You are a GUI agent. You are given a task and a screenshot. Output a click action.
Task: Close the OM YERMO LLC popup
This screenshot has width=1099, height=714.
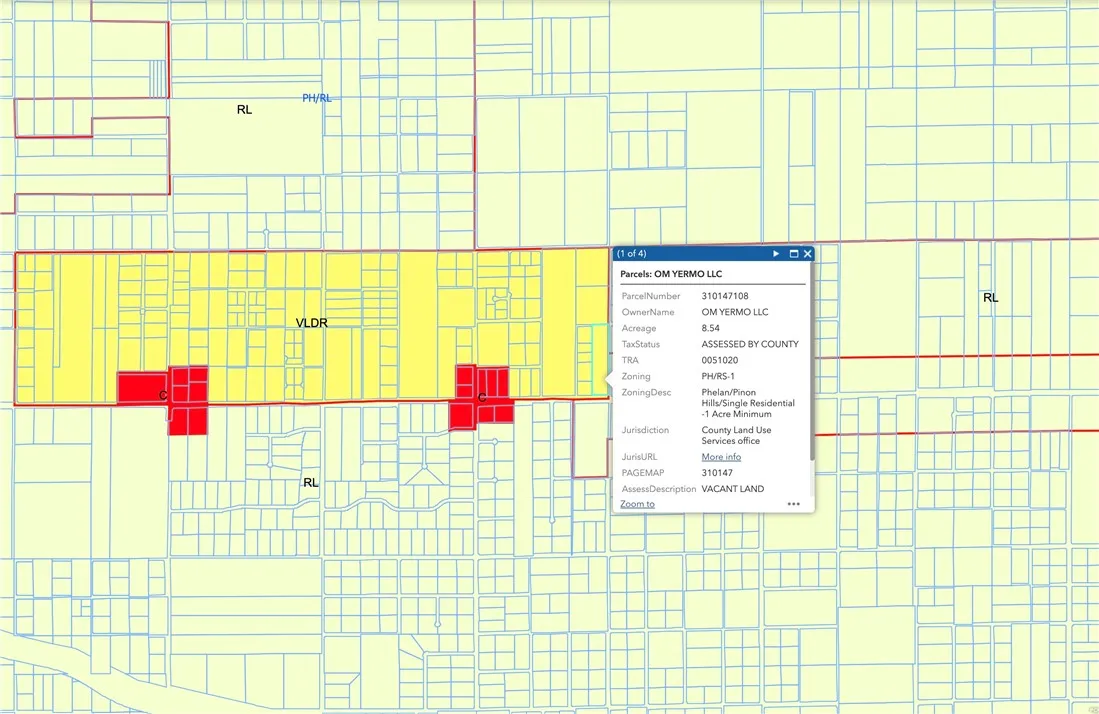(807, 254)
